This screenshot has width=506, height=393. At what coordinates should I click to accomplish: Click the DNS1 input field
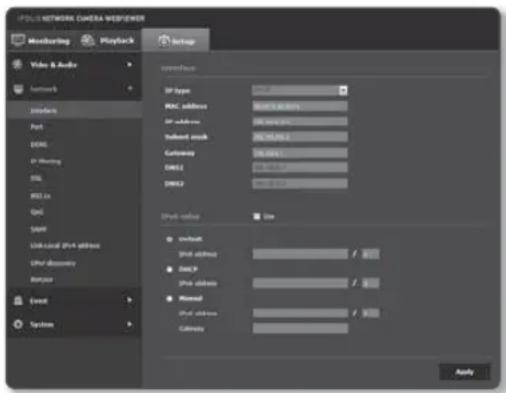coord(300,167)
